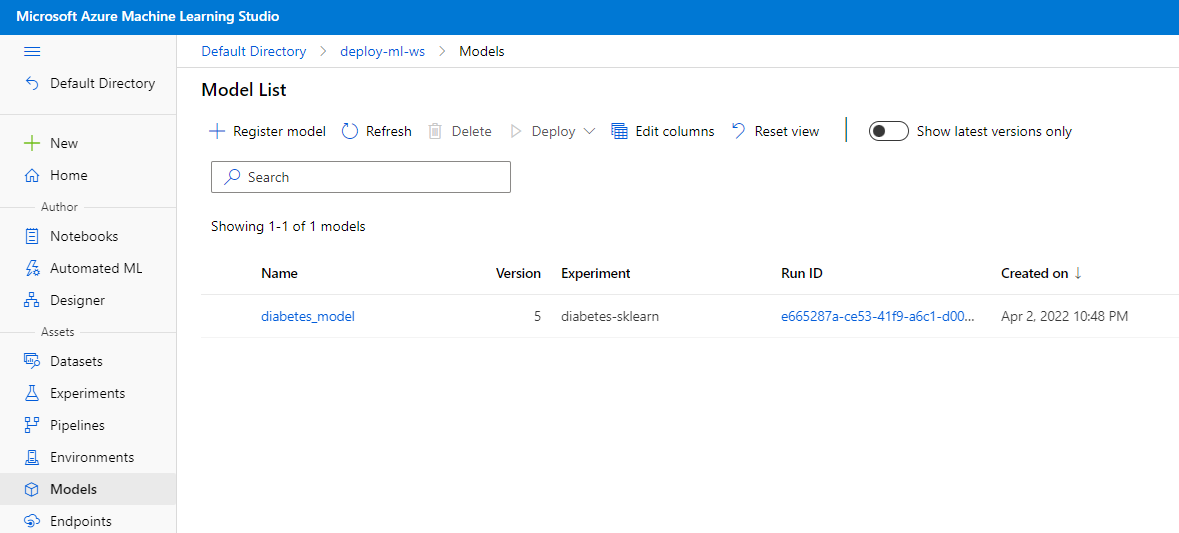Screen dimensions: 1179x533
Task: Open the Designer icon in sidebar
Action: tap(32, 301)
